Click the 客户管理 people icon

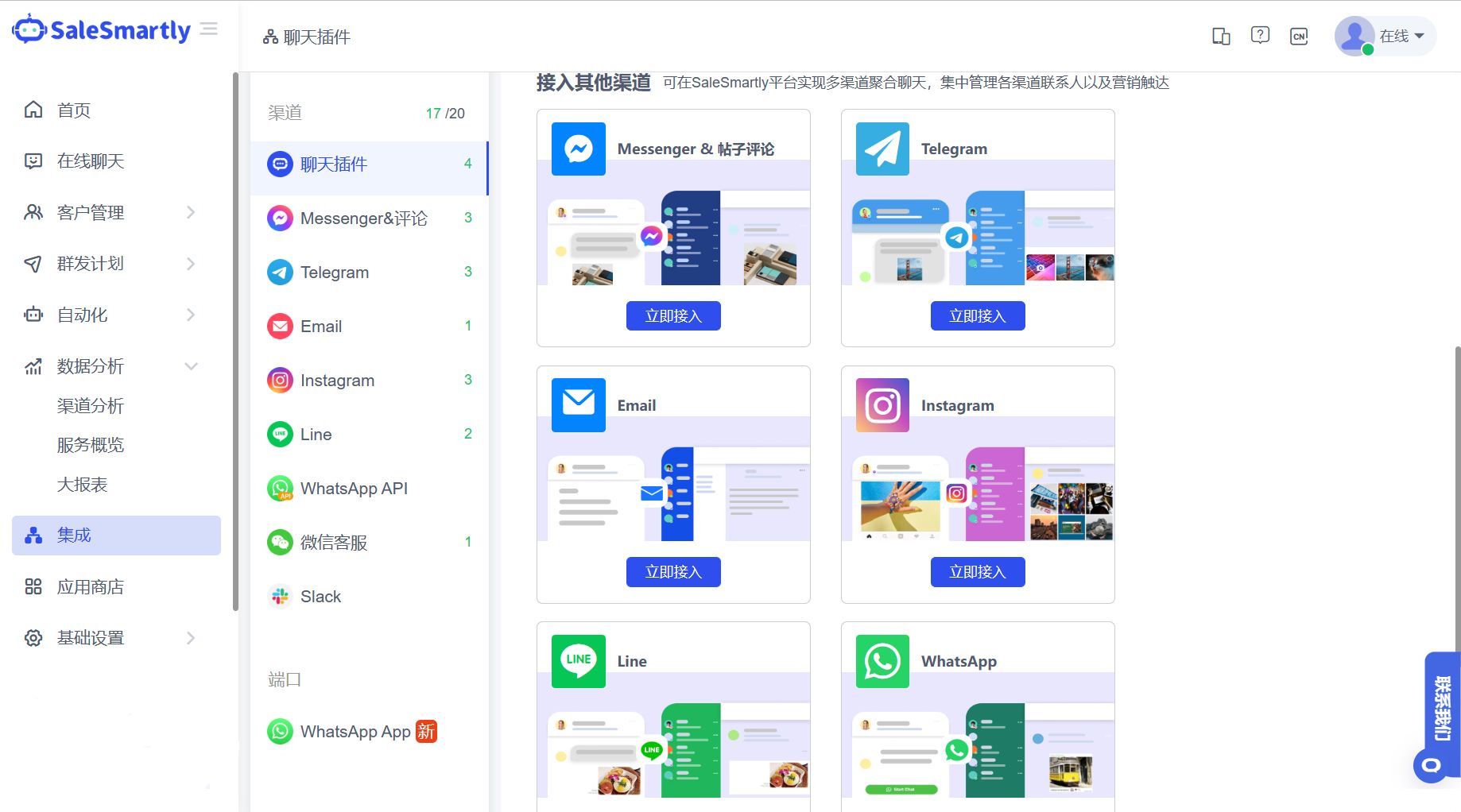33,212
